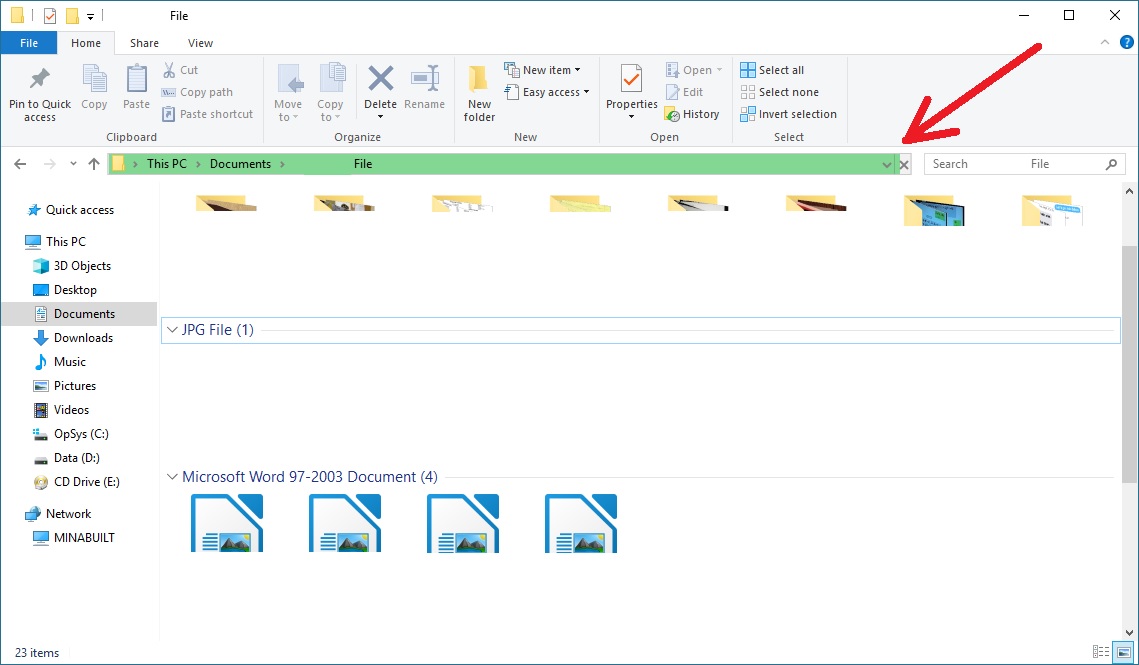Open recent locations dropdown near navigation arrows
This screenshot has height=665, width=1139.
pos(73,164)
